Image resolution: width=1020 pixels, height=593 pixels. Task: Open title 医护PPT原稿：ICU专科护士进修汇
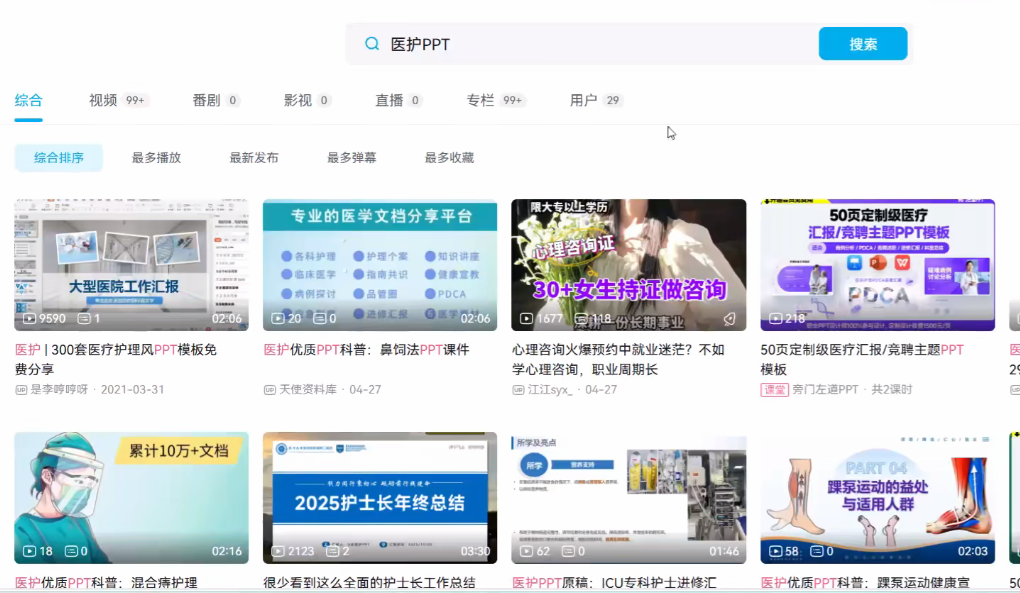614,583
